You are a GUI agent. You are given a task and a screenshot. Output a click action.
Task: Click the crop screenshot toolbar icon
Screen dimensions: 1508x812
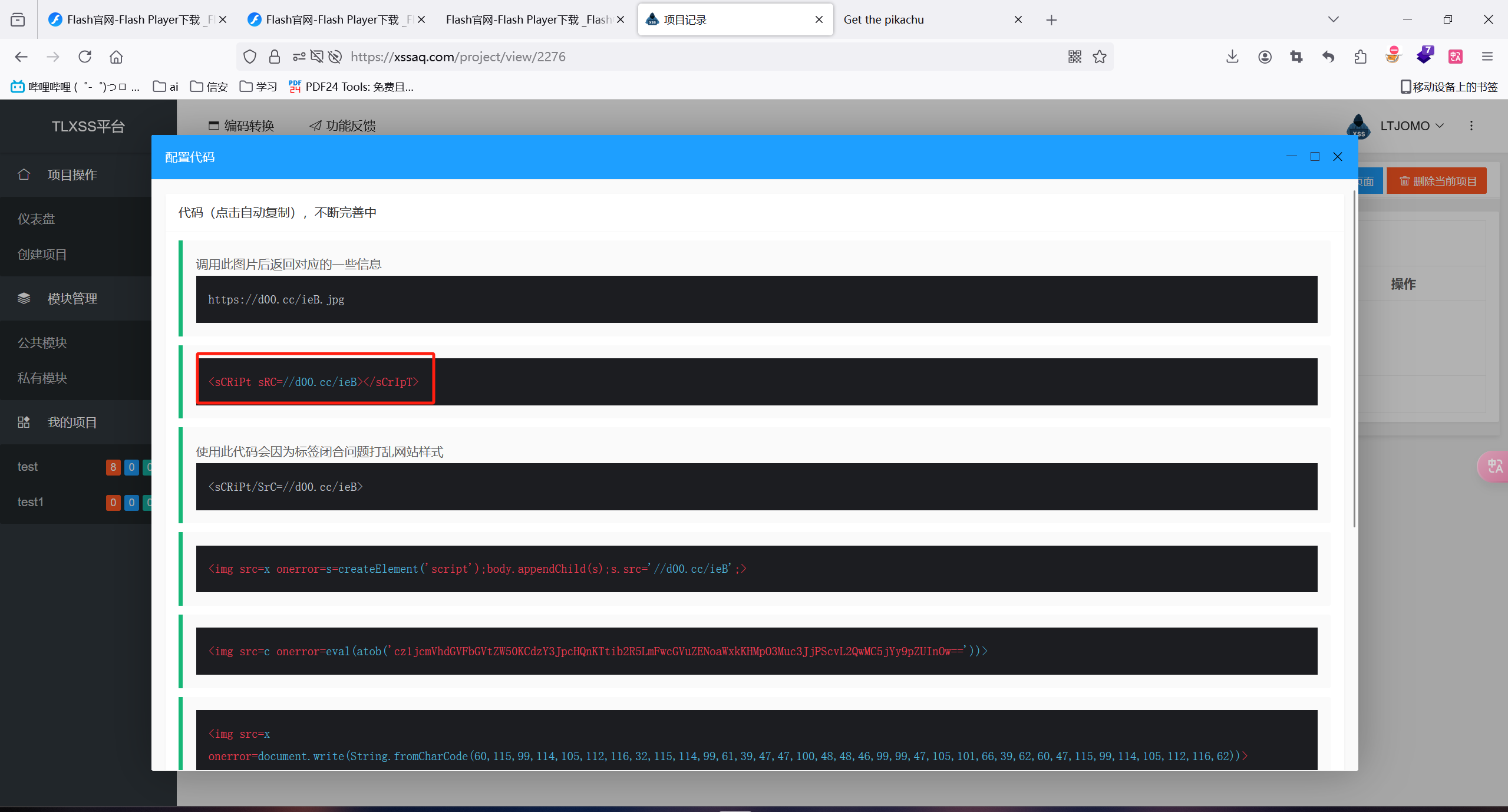(1296, 57)
